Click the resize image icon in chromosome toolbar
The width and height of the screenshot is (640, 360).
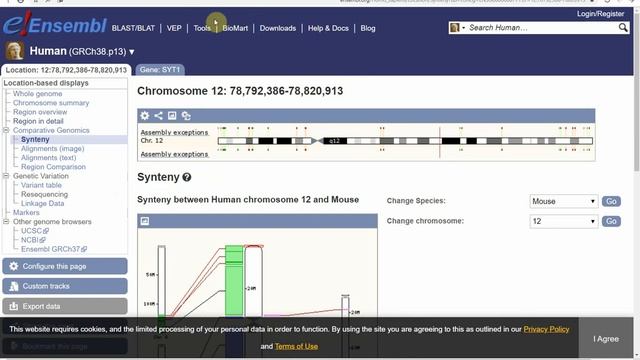(186, 116)
